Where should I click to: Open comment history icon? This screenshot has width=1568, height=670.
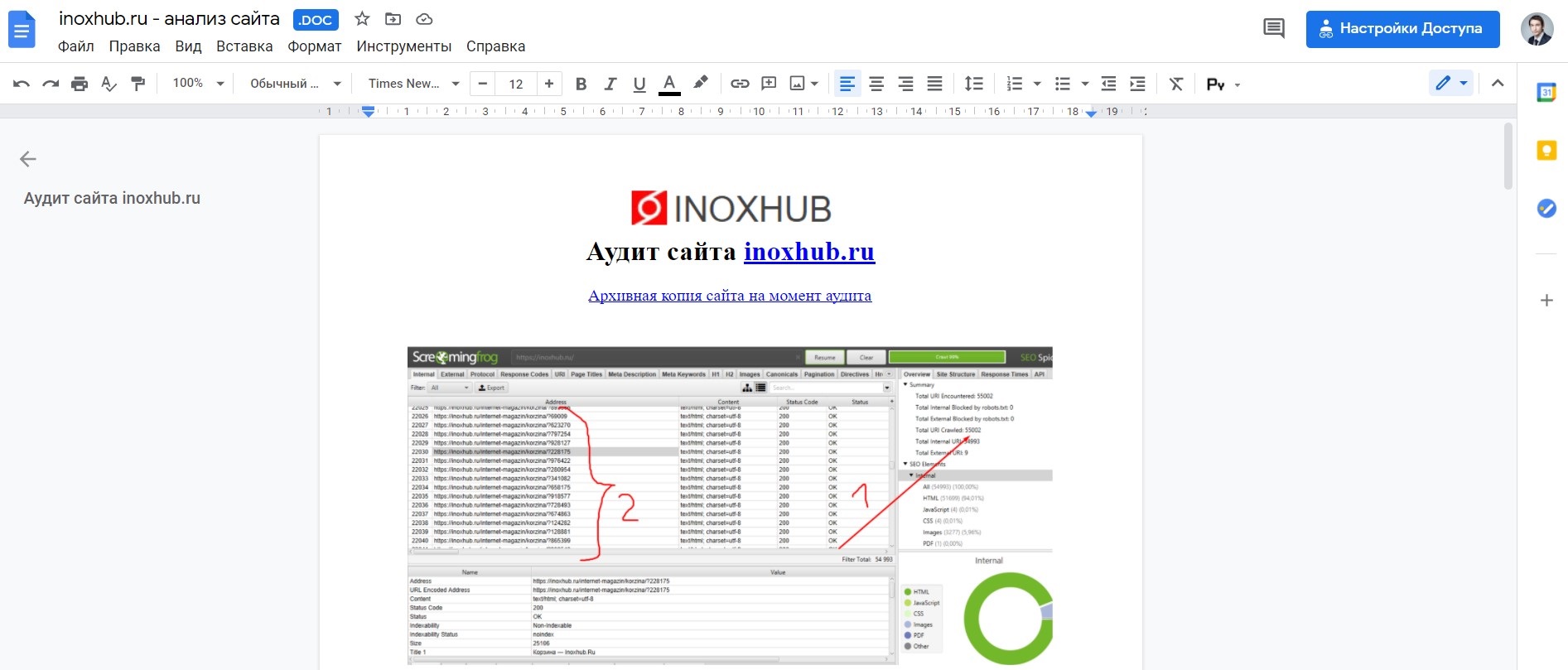1274,29
